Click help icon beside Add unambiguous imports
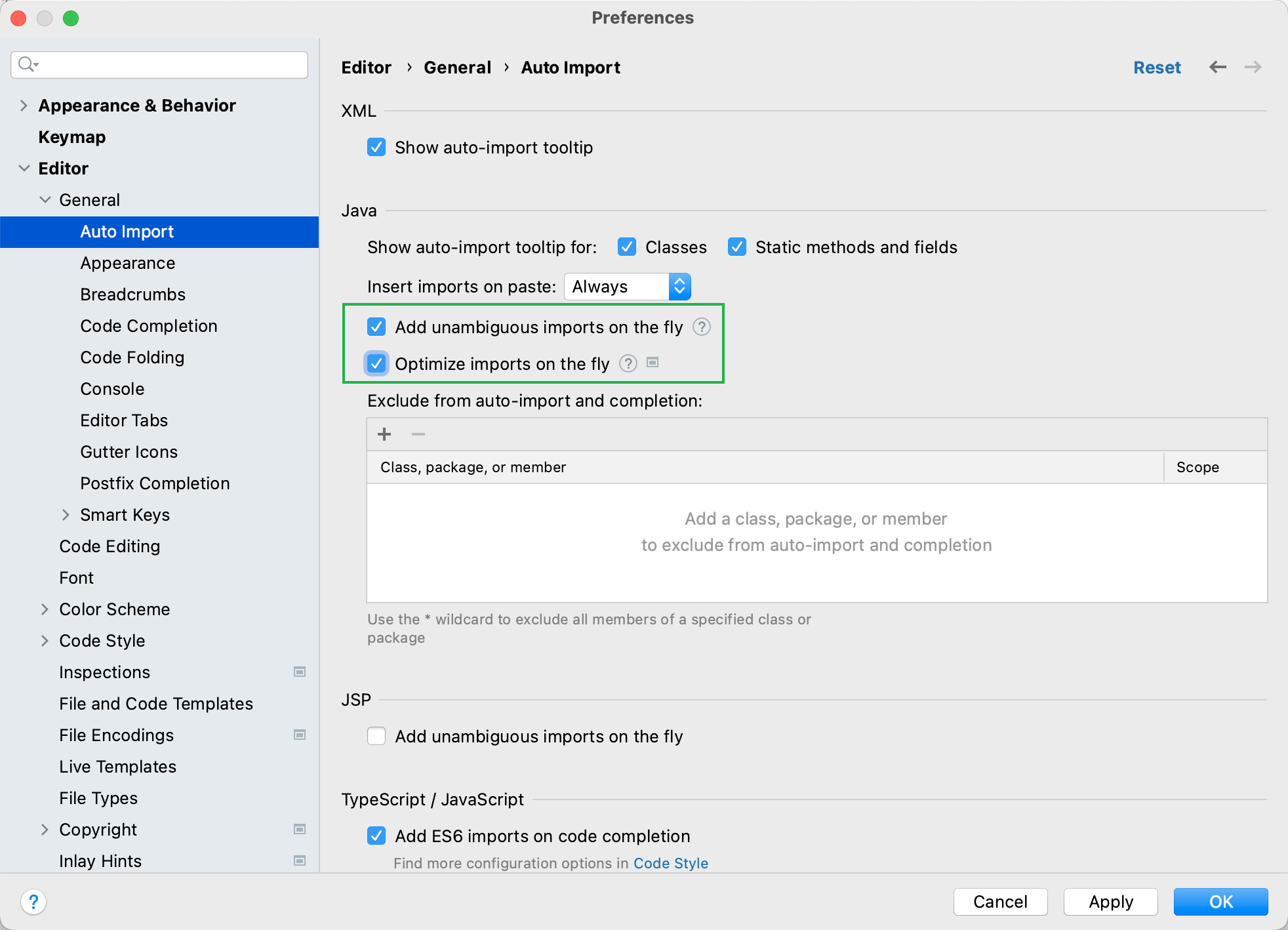Image resolution: width=1288 pixels, height=930 pixels. click(701, 327)
